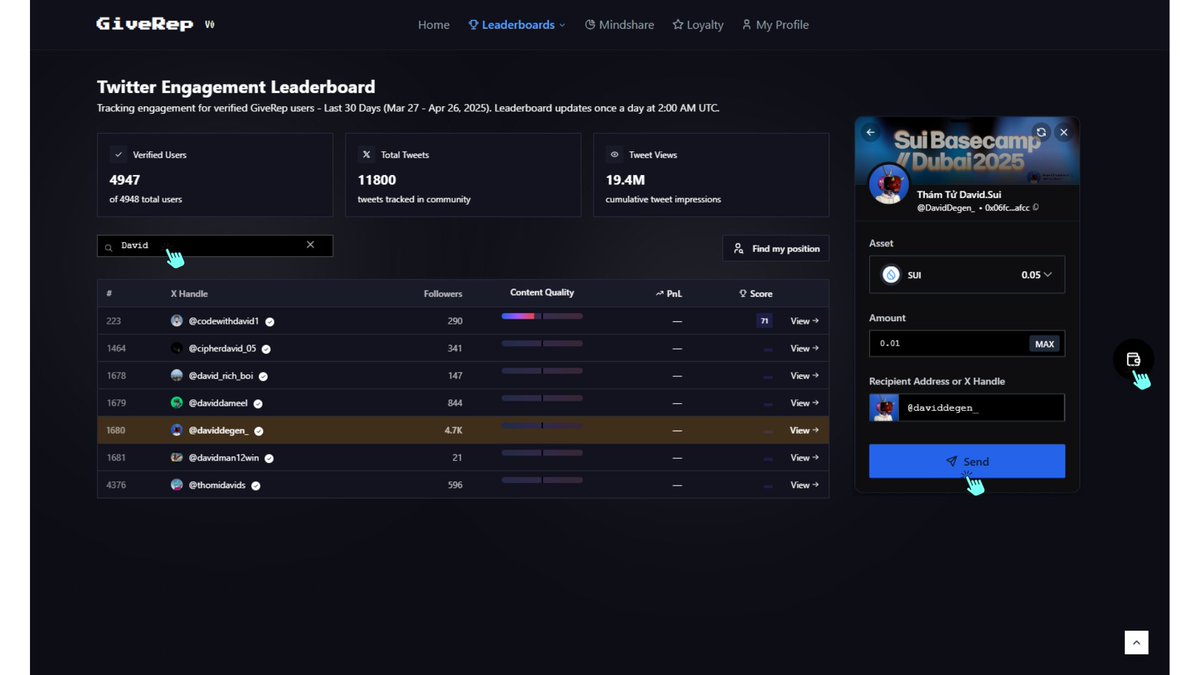Click the @thomidavids avatar
1200x675 pixels.
(x=177, y=485)
